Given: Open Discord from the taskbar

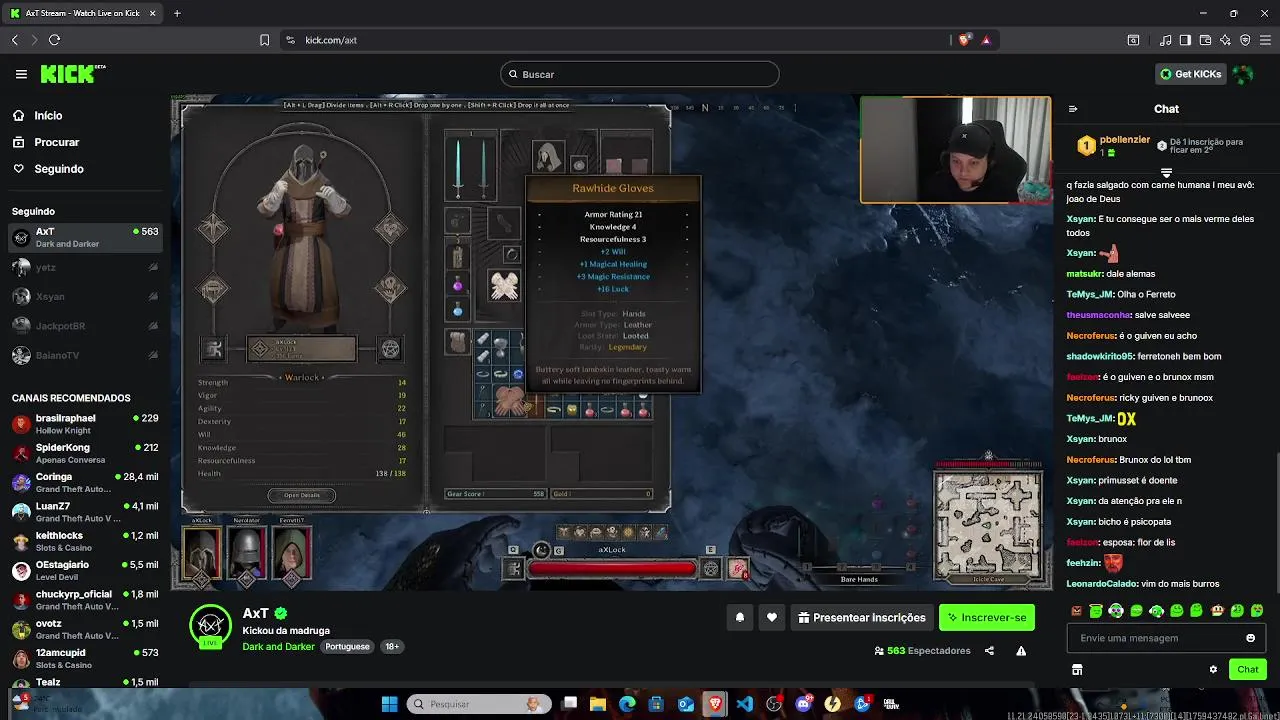Looking at the screenshot, I should point(803,704).
